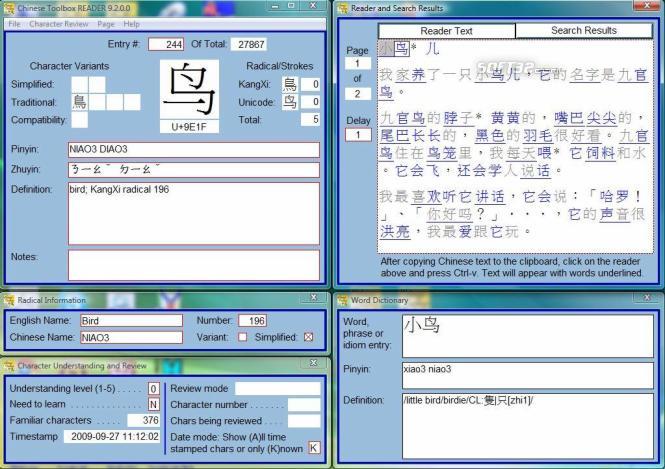665x469 pixels.
Task: Click the Chars being reviewed field
Action: (x=304, y=421)
